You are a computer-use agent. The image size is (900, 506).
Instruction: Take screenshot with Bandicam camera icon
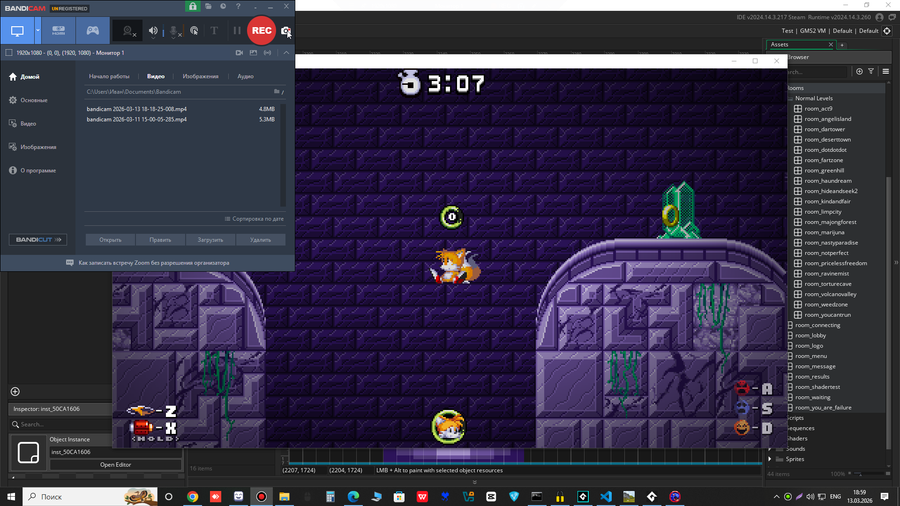pos(286,31)
